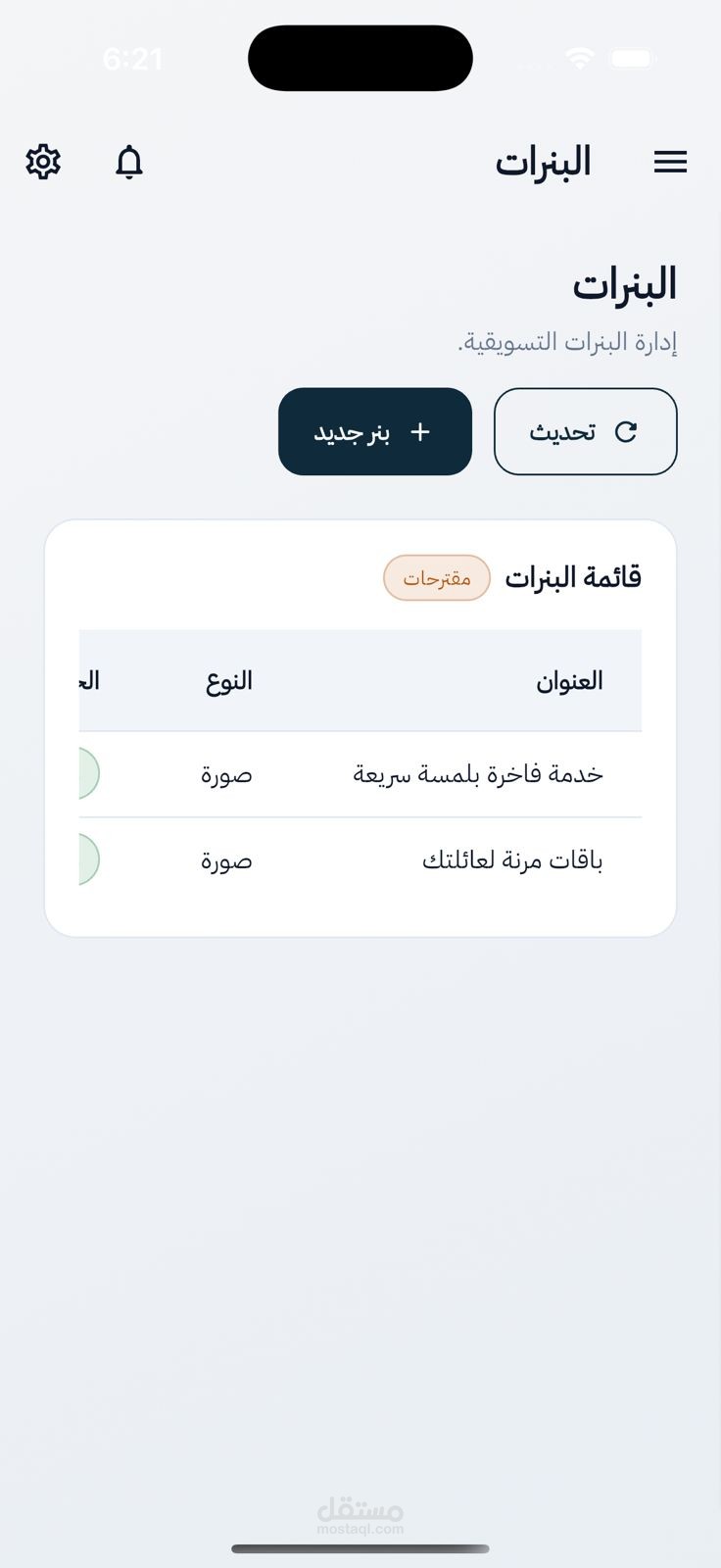Tap the تحديث refresh button

pos(585,431)
